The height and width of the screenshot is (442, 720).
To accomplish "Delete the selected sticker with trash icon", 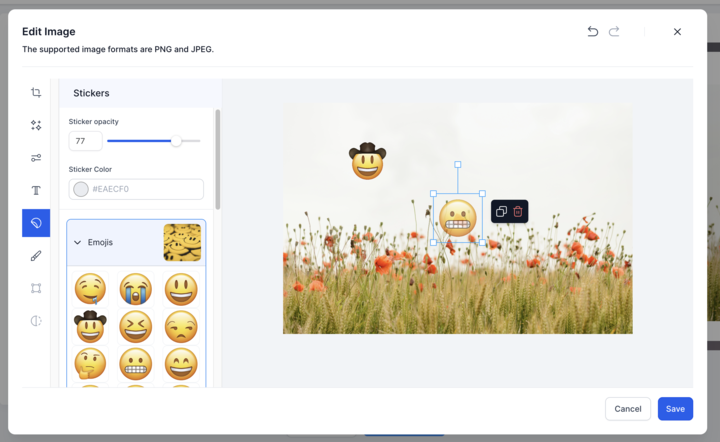I will point(518,212).
